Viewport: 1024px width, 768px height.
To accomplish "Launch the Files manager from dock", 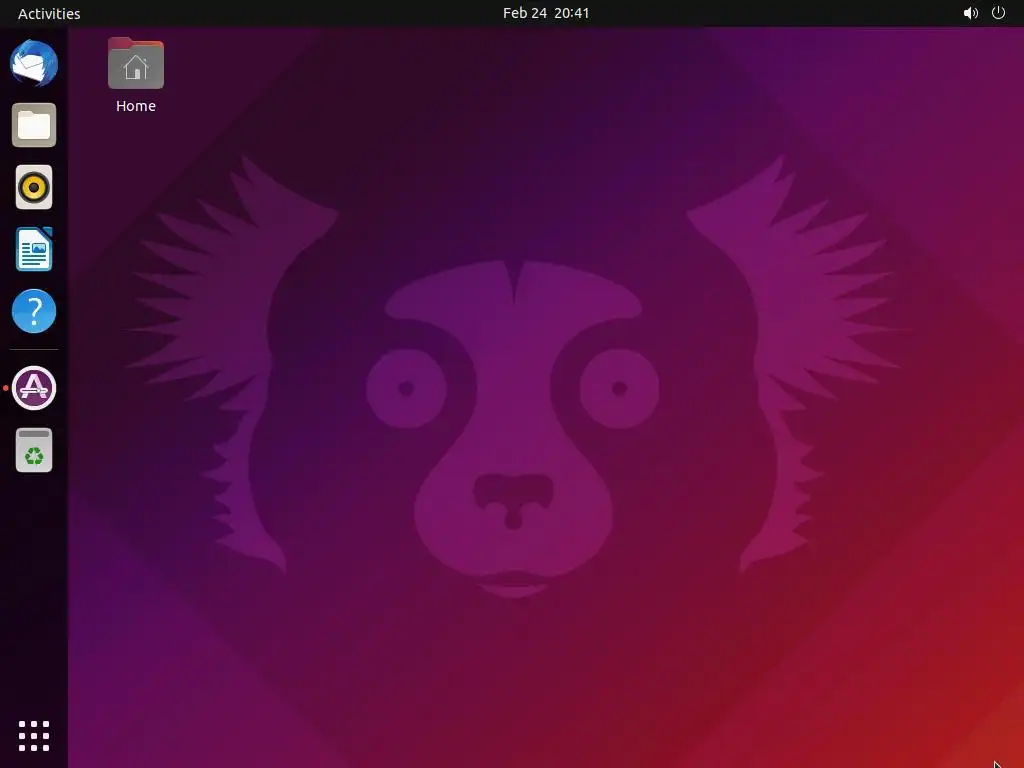I will [x=34, y=125].
